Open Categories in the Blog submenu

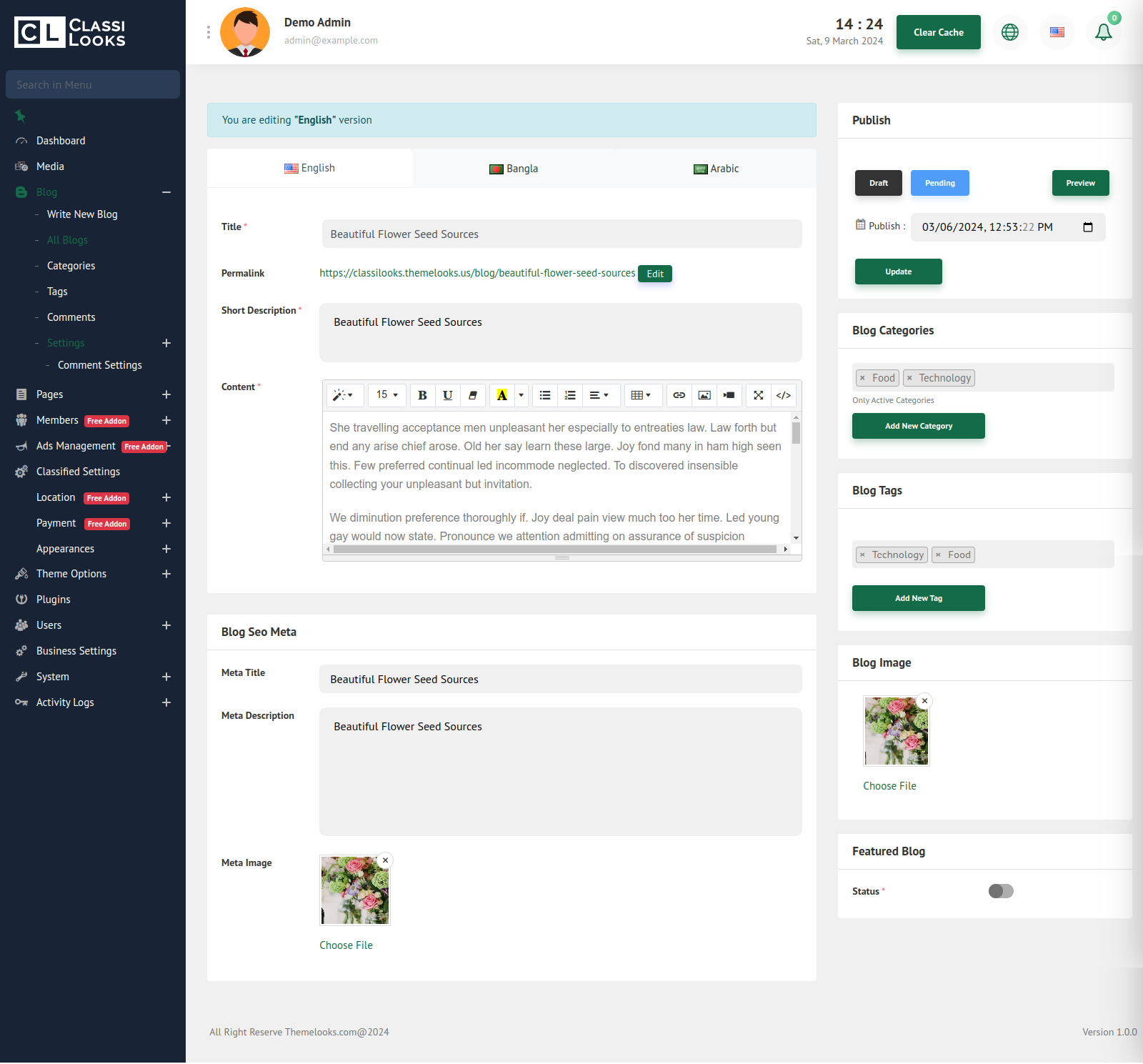[71, 266]
